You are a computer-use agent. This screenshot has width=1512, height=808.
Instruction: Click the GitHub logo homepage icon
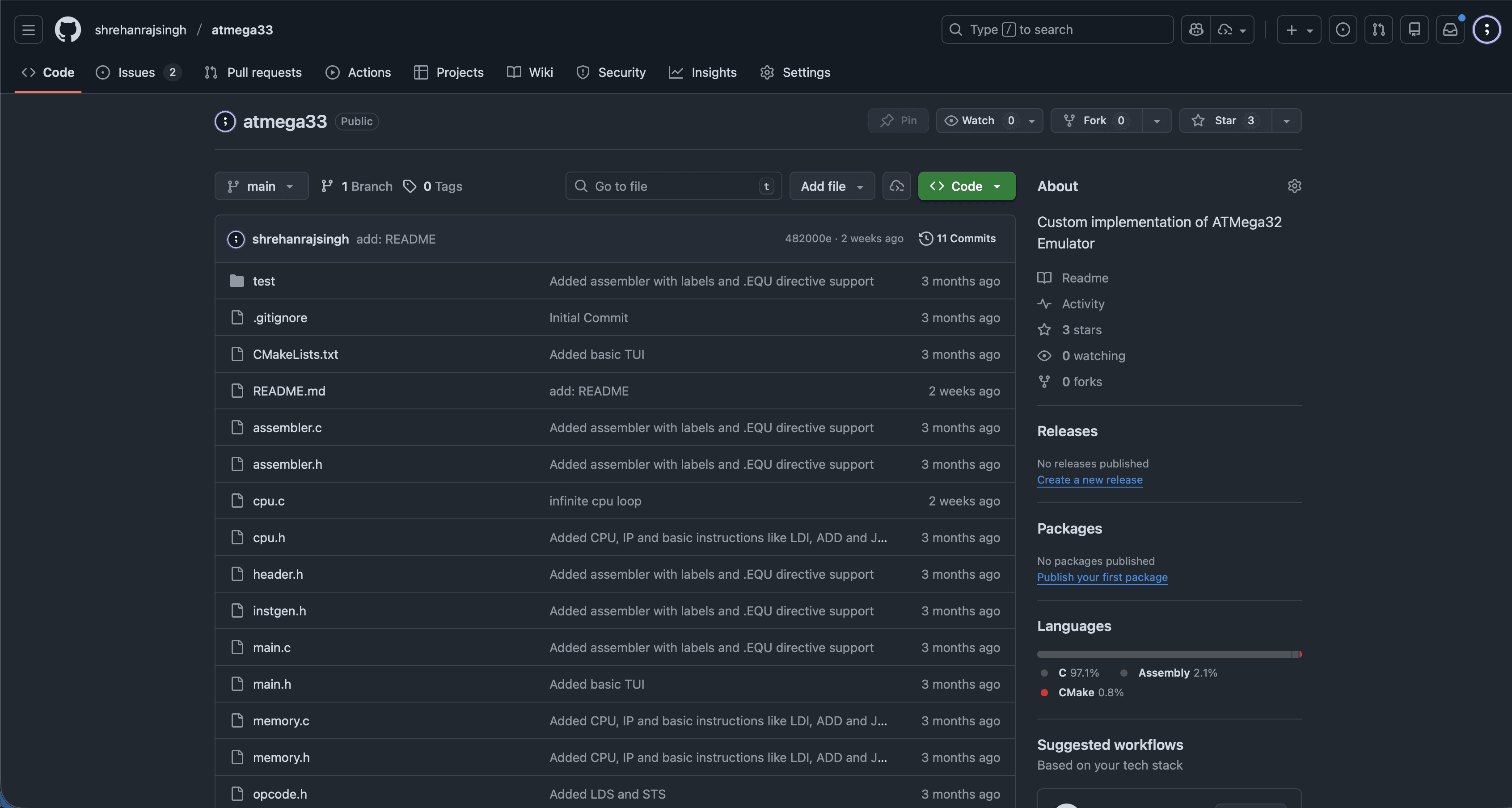68,29
